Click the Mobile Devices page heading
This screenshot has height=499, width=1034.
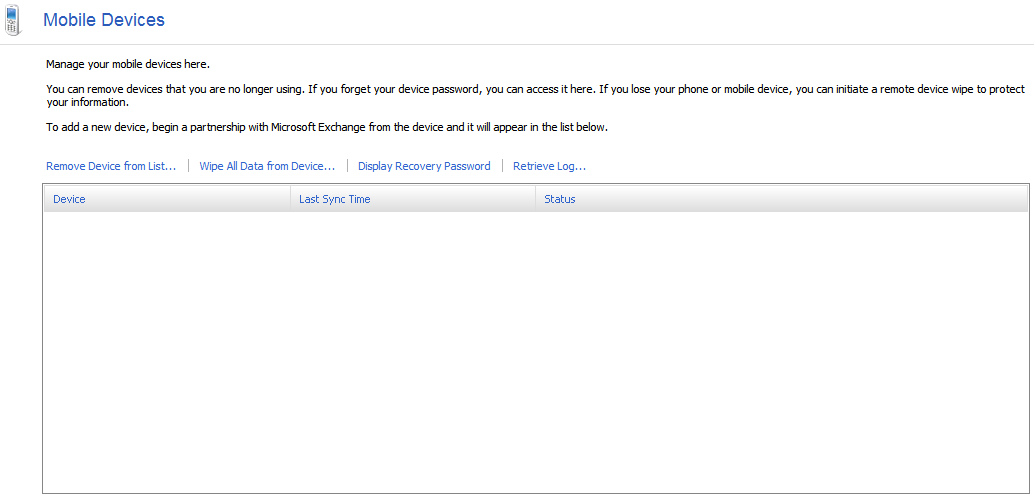[104, 20]
